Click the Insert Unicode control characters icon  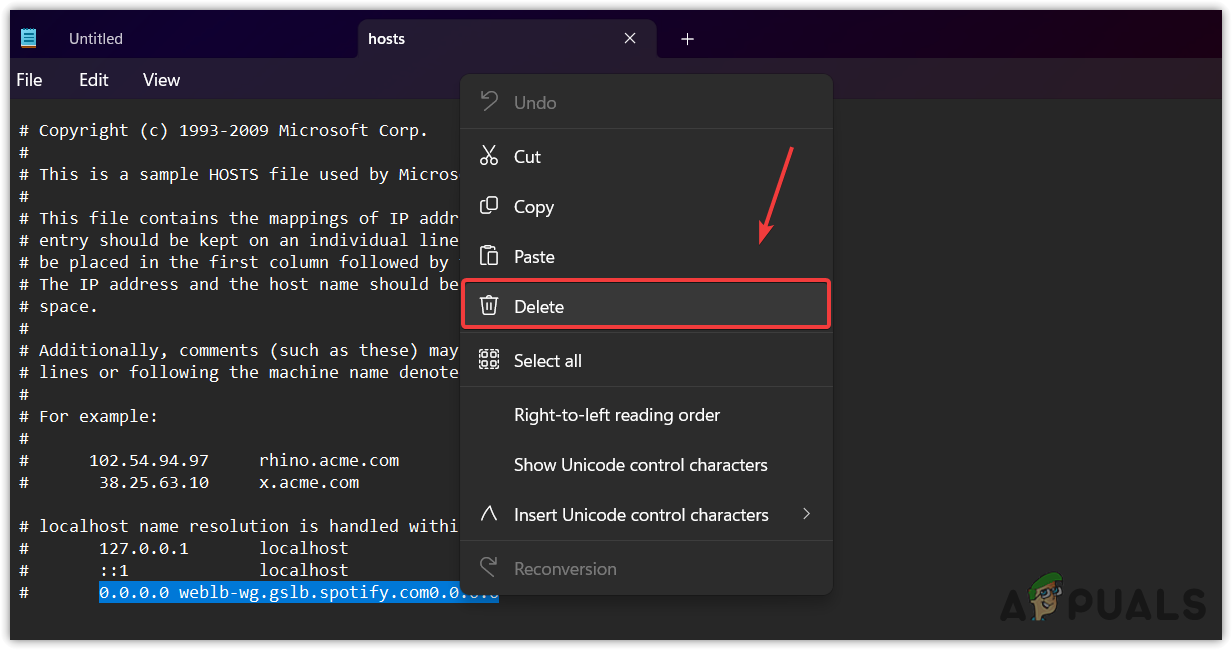[x=489, y=514]
